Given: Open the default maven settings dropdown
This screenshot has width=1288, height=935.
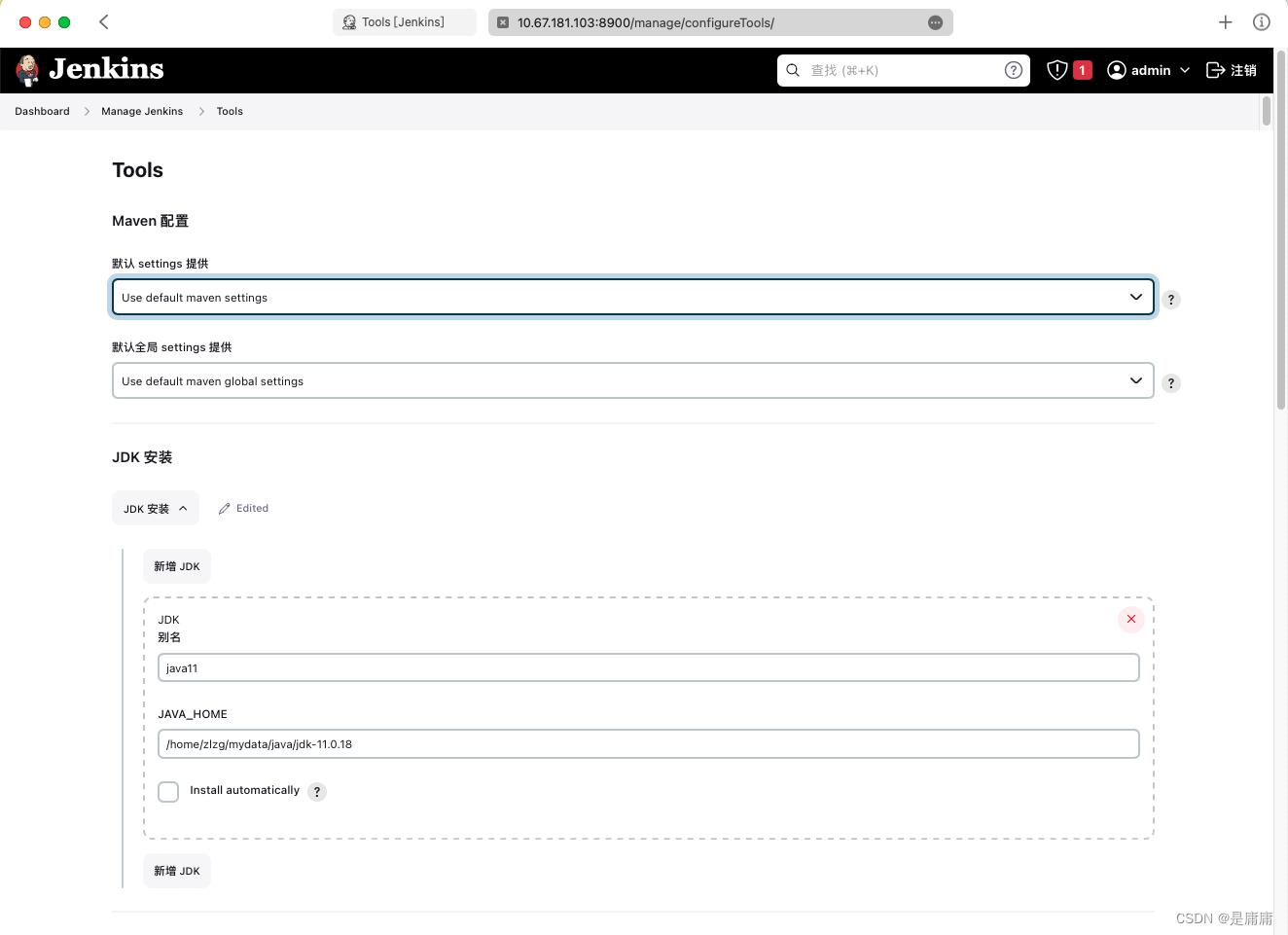Looking at the screenshot, I should [x=633, y=297].
